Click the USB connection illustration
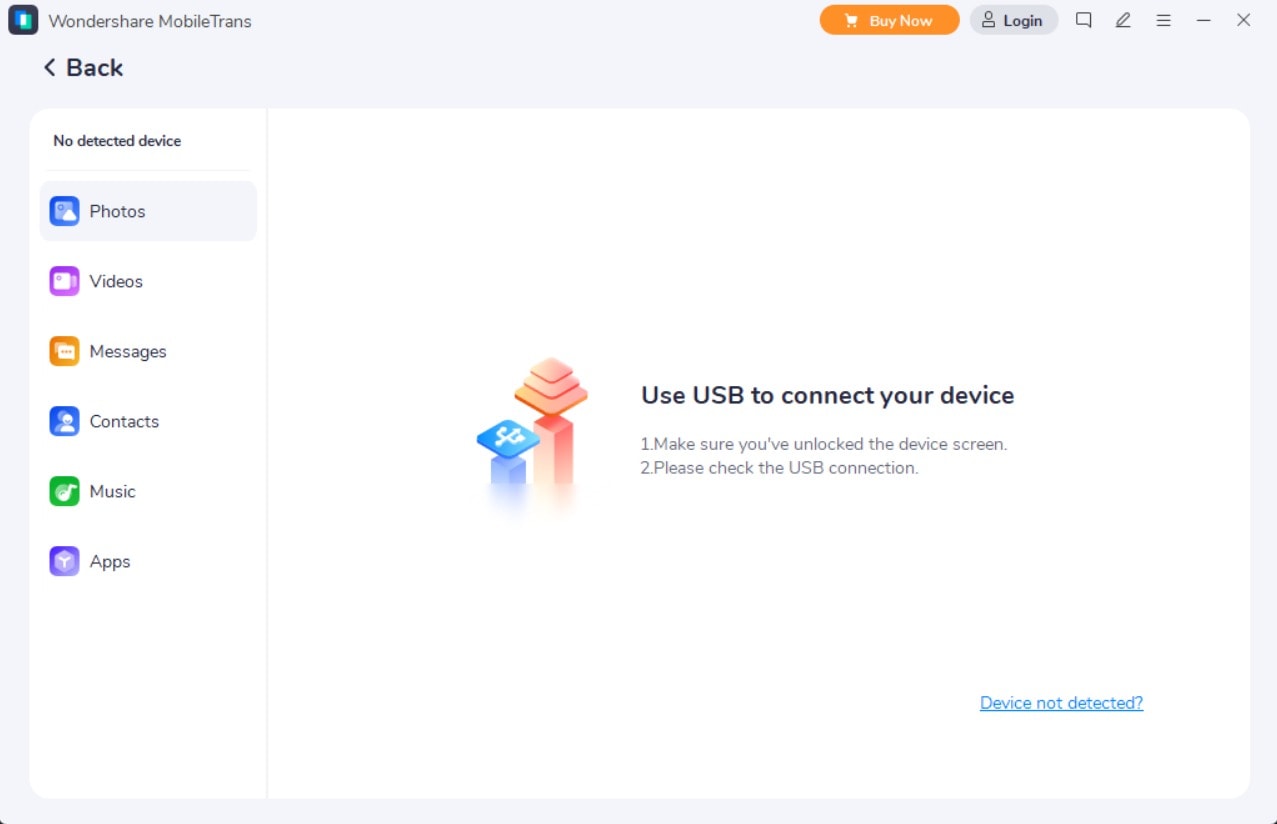The height and width of the screenshot is (824, 1277). point(532,437)
